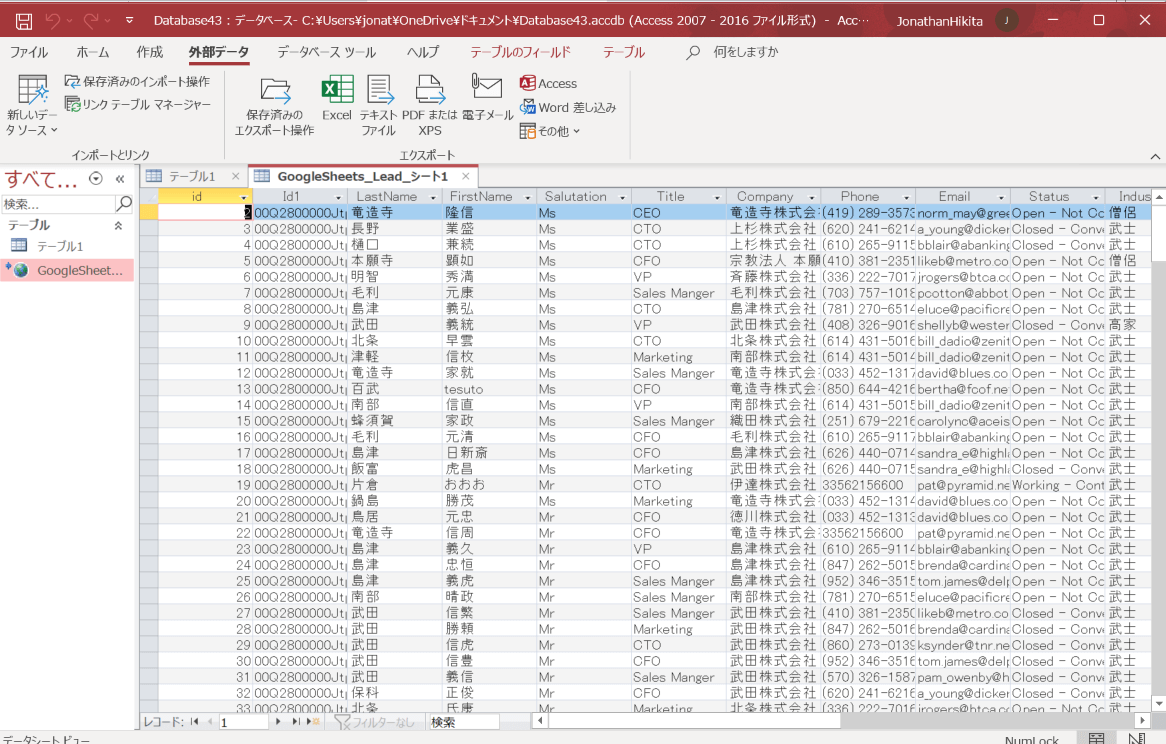1166x744 pixels.
Task: Select GoogleSheet linked table in navigation
Action: pos(68,271)
